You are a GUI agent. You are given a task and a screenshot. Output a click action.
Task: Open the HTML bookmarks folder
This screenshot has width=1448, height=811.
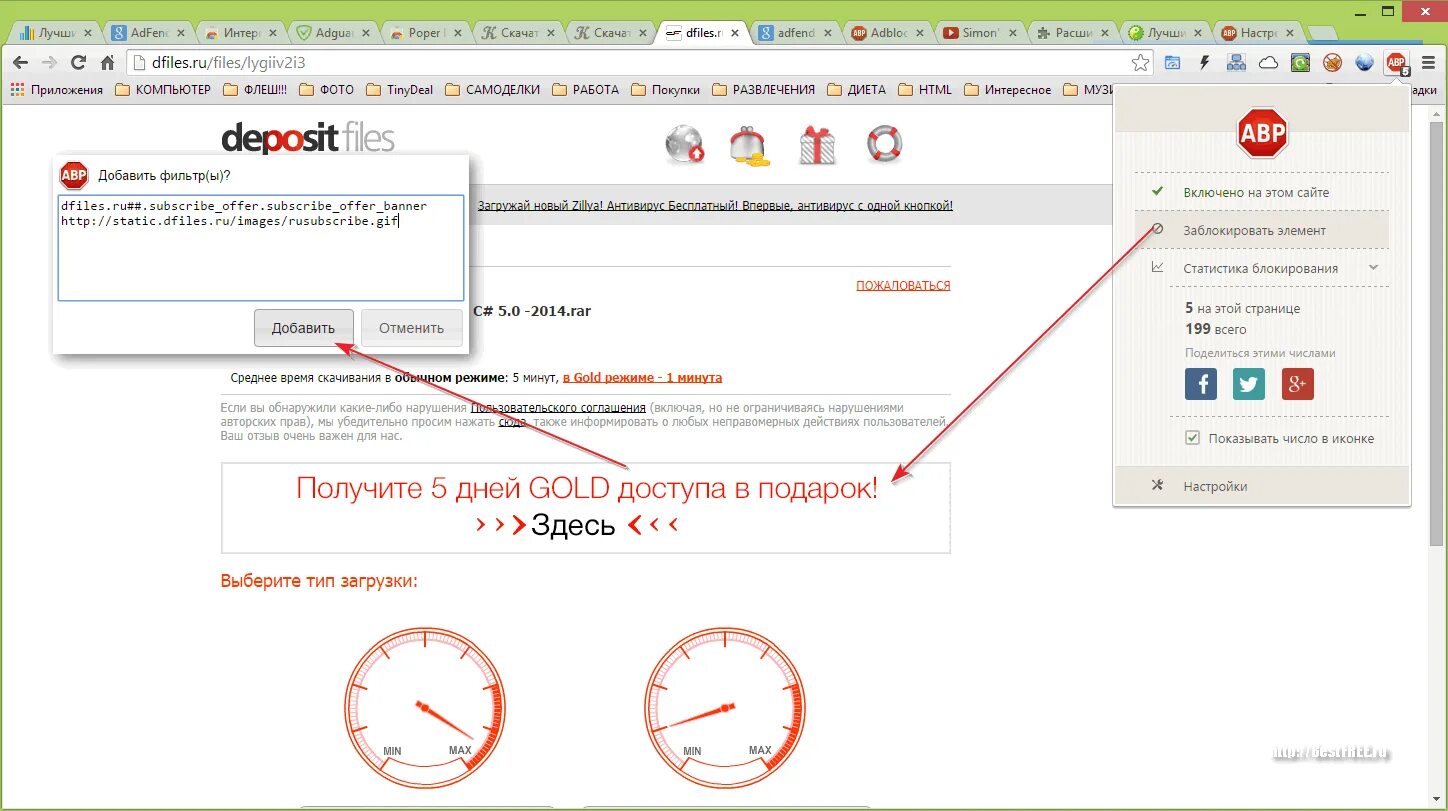(x=925, y=90)
